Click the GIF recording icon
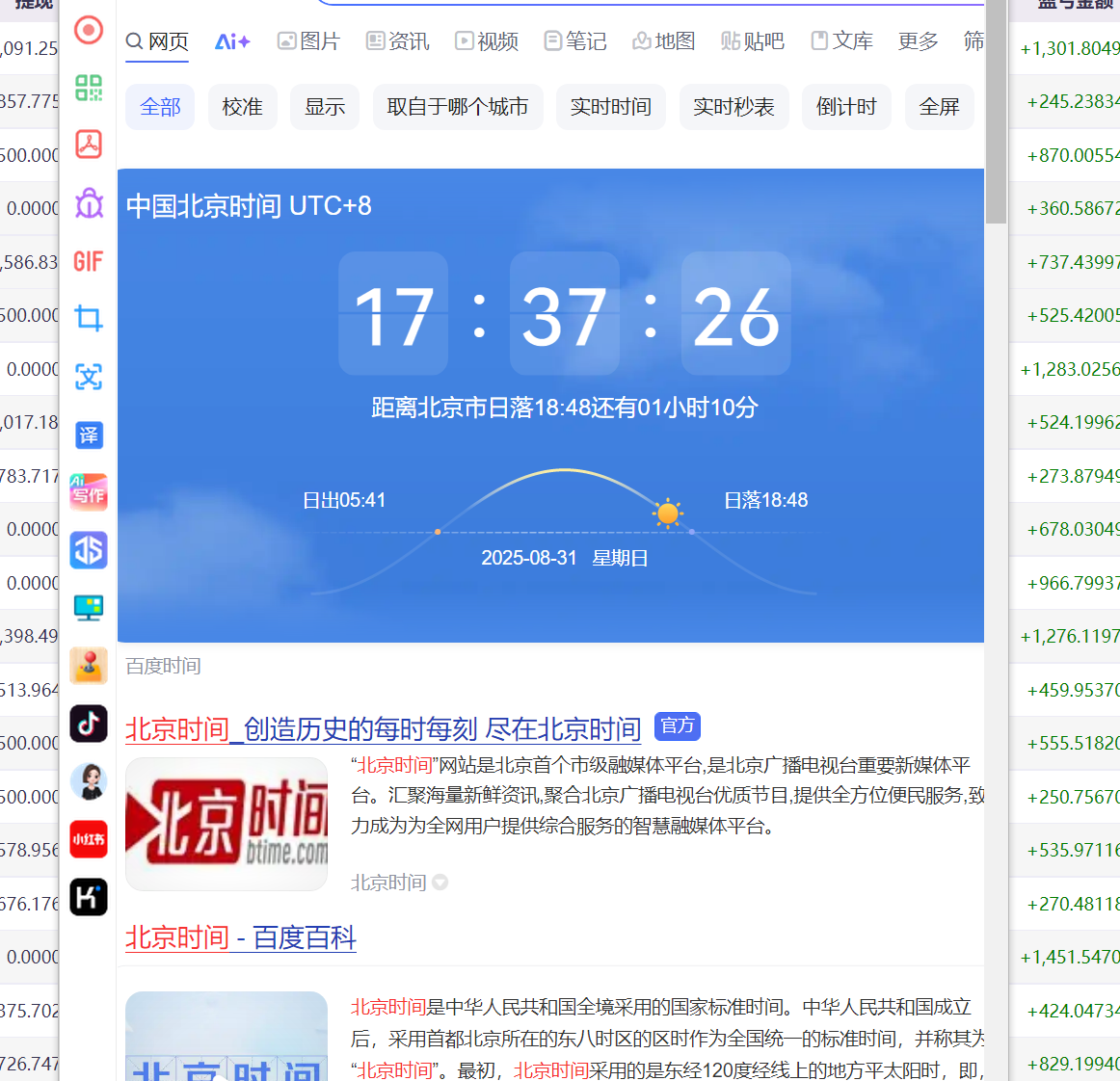Viewport: 1120px width, 1081px height. tap(89, 261)
